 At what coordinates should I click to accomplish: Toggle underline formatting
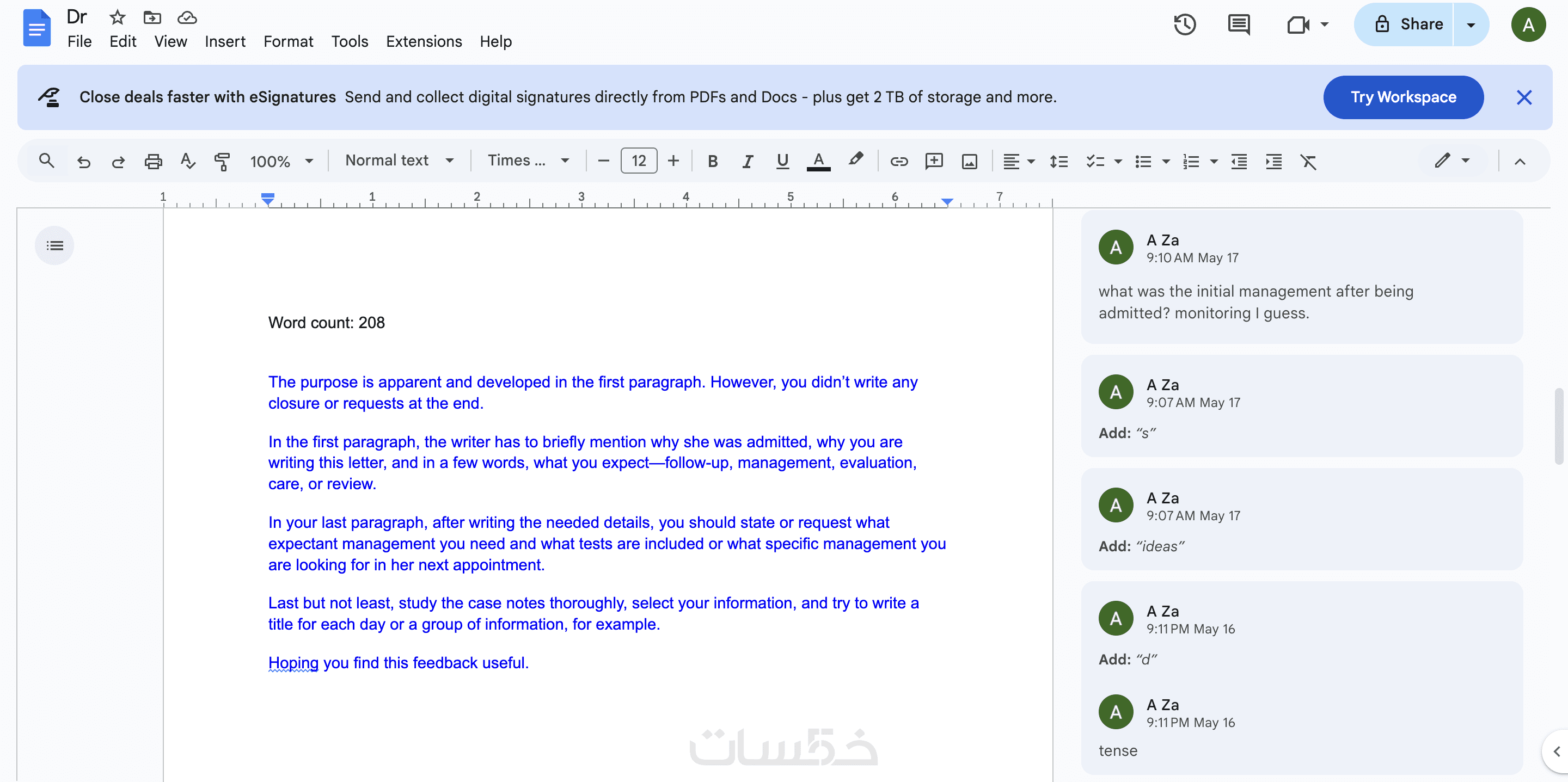coord(782,161)
